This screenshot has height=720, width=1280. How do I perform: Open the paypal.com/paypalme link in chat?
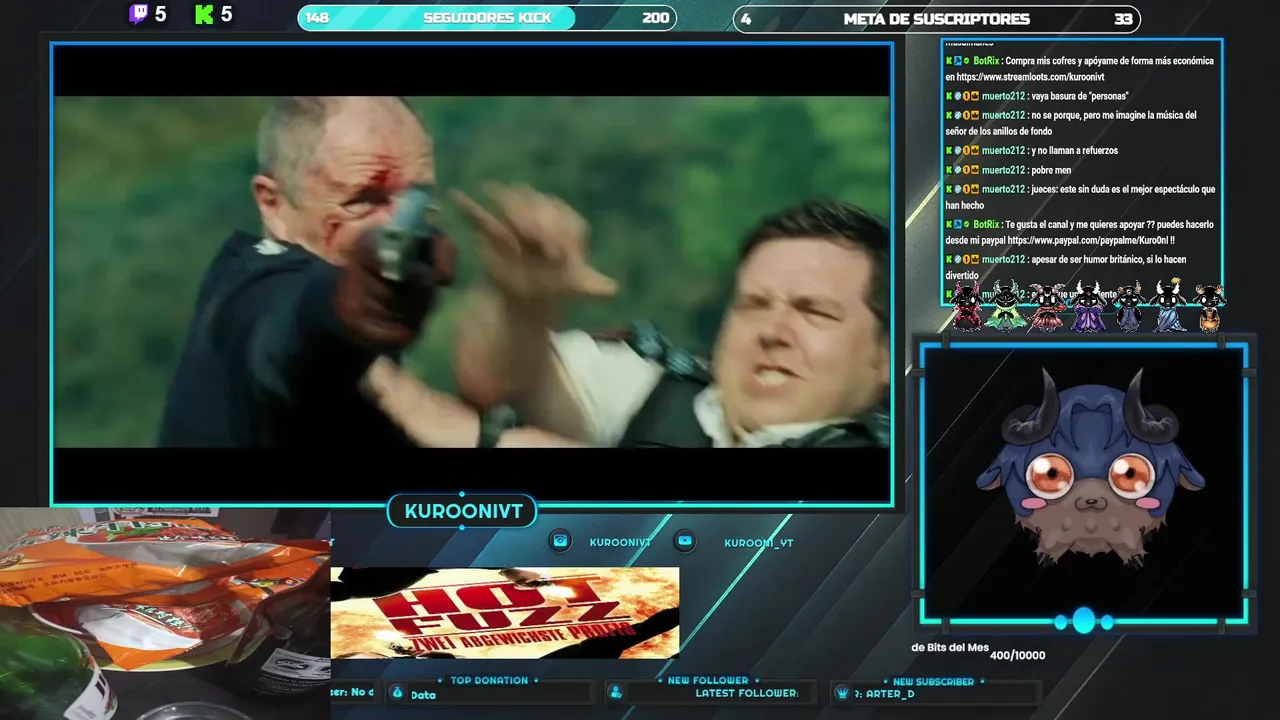[x=1089, y=241]
